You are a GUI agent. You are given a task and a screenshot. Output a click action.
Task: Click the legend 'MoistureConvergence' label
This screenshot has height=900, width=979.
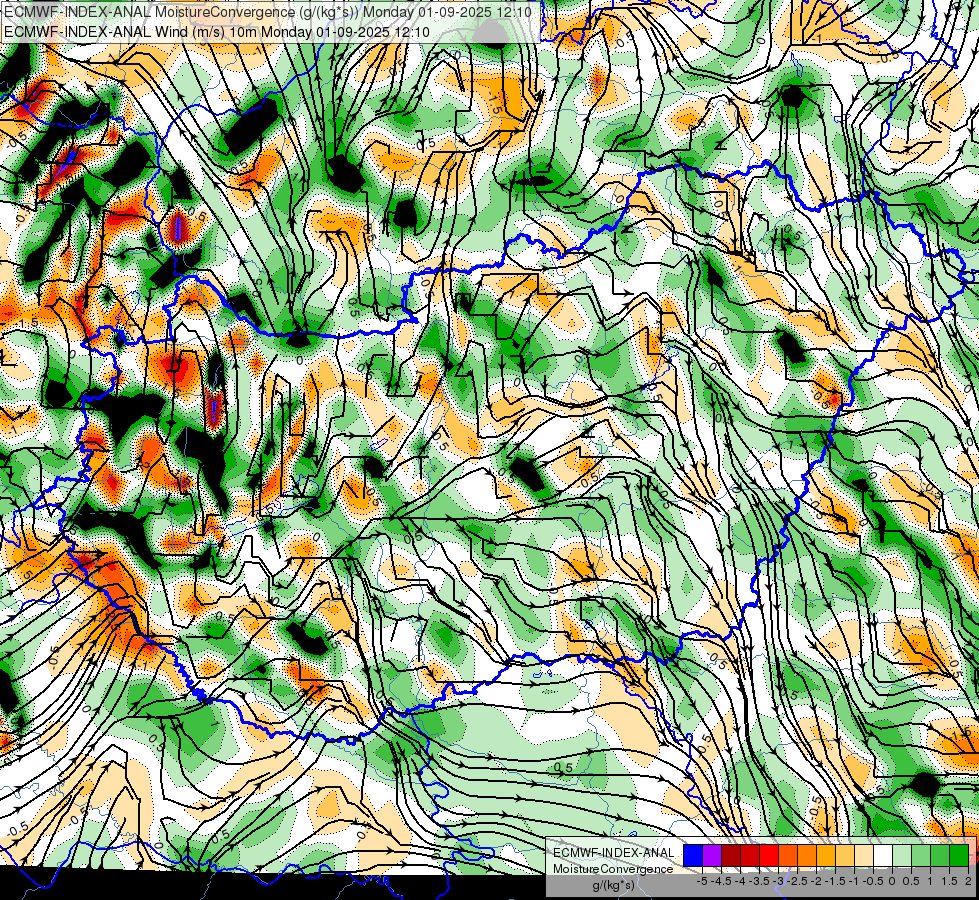pyautogui.click(x=613, y=869)
